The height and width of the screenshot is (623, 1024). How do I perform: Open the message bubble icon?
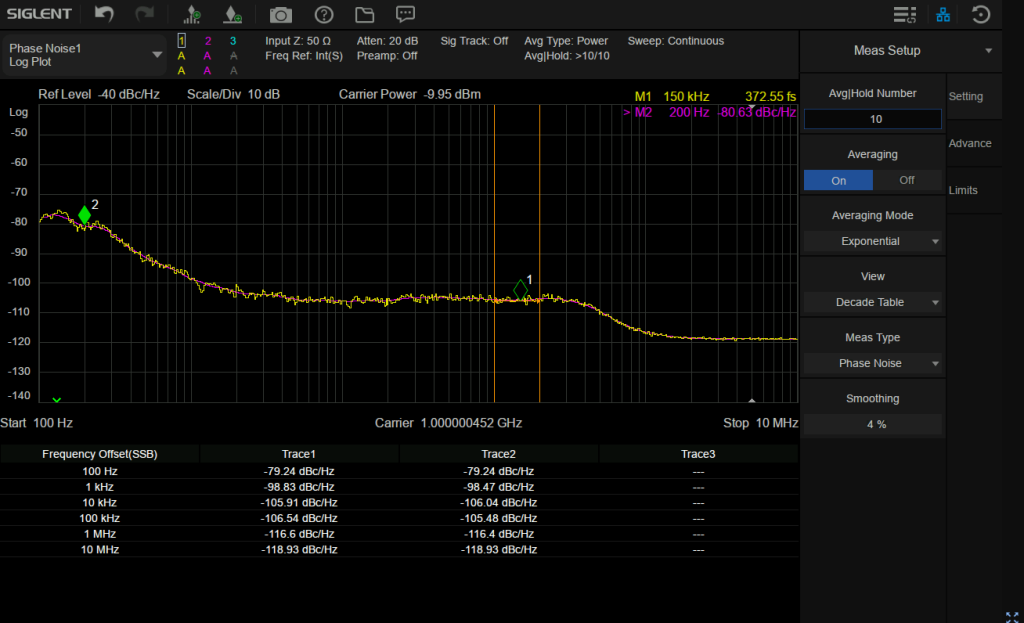(x=405, y=14)
